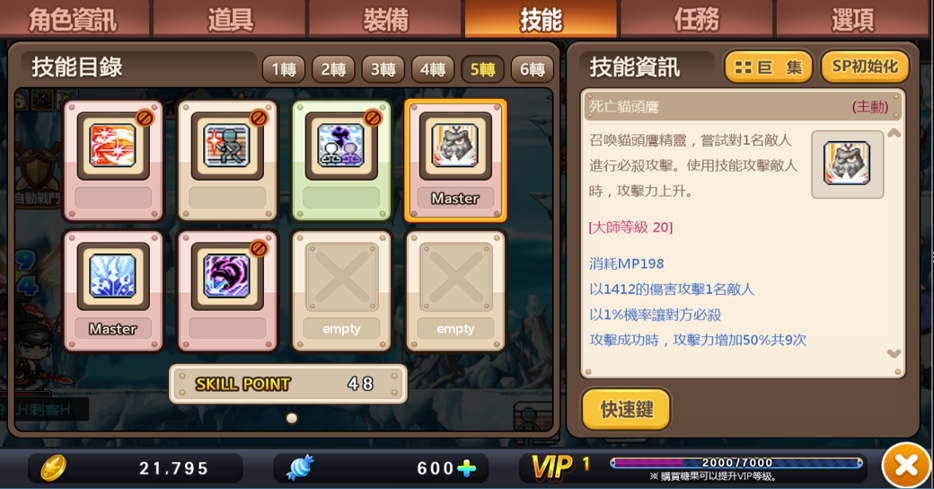Click the 快速鍵 hotkey button

626,409
